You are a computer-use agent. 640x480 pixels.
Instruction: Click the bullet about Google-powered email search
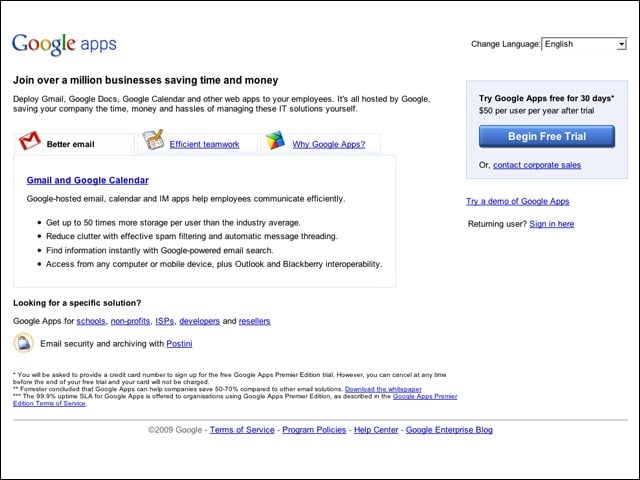pos(160,251)
